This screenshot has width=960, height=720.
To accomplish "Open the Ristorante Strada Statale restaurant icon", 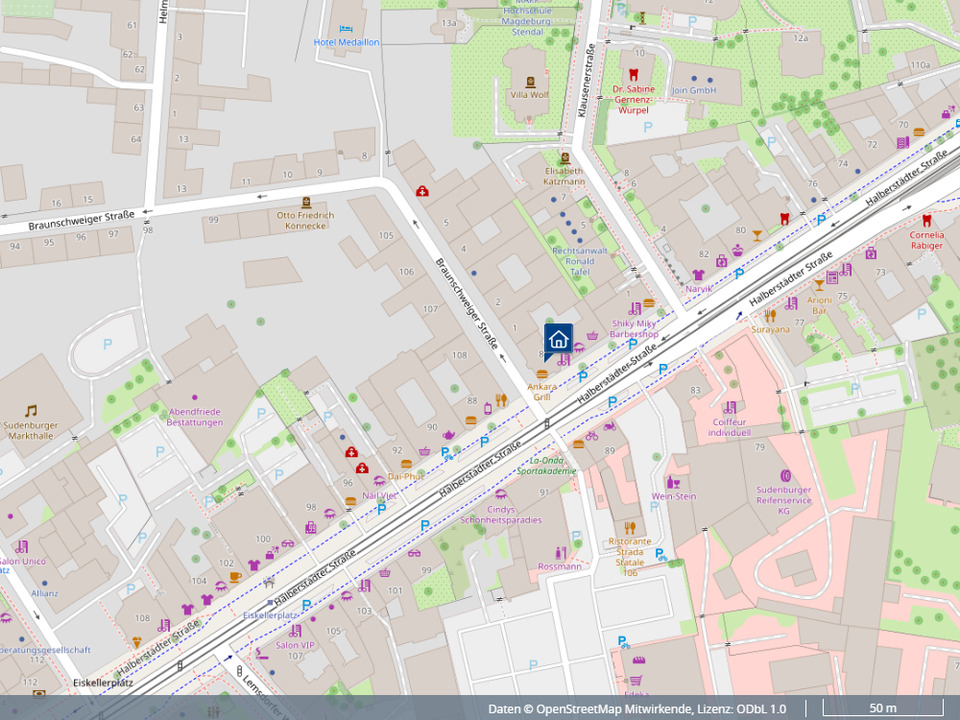I will 630,527.
